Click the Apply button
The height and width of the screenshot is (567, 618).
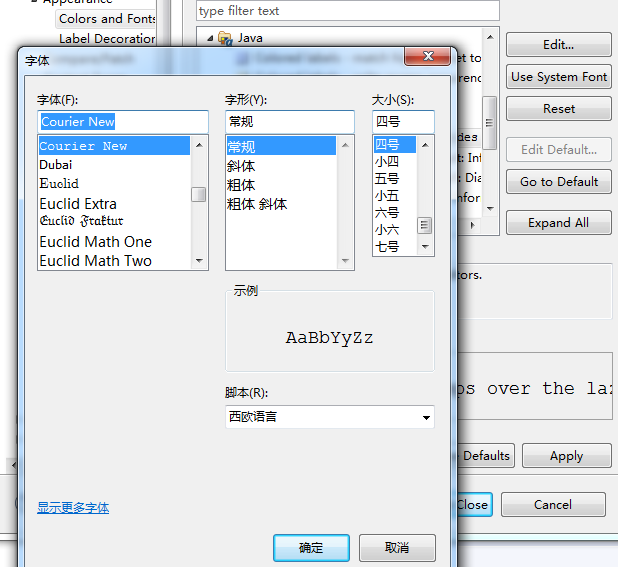click(567, 456)
